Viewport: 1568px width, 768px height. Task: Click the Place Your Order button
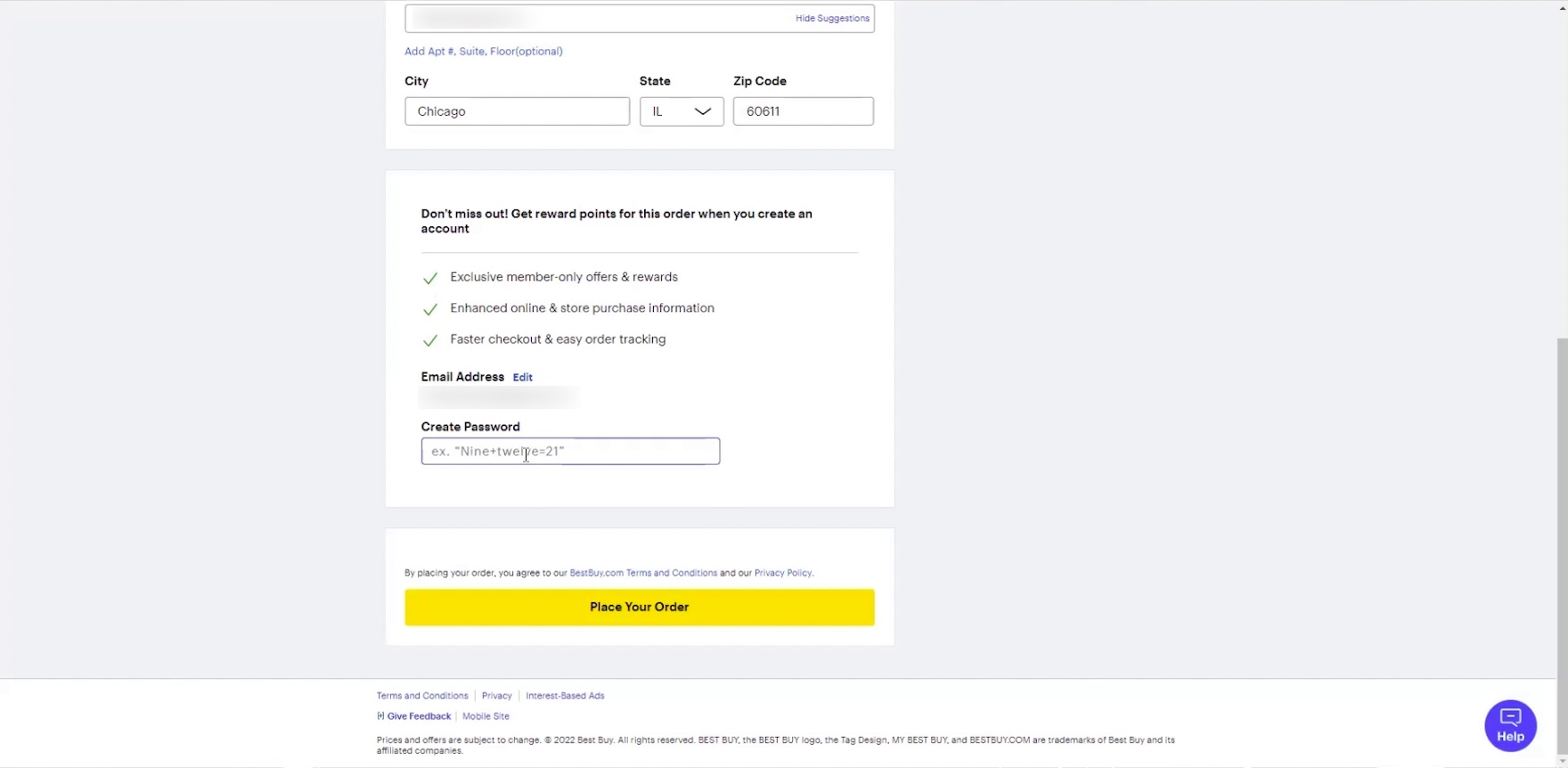639,607
